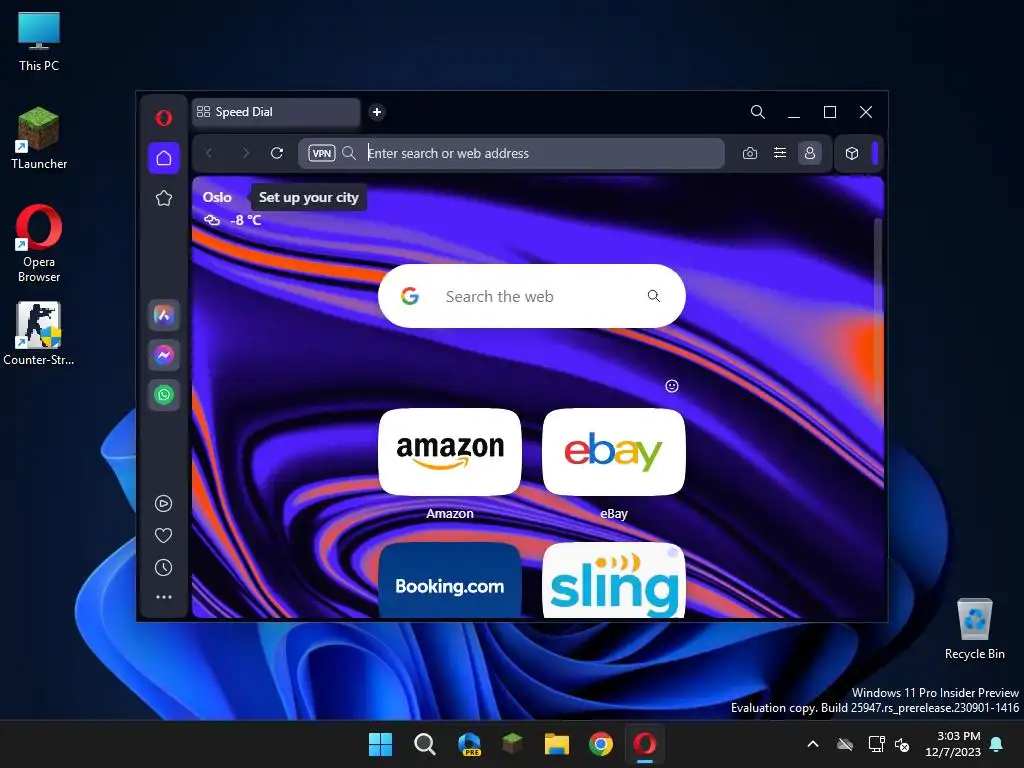Image resolution: width=1024 pixels, height=768 pixels.
Task: Click the magnifier in Google search box
Action: 653,296
